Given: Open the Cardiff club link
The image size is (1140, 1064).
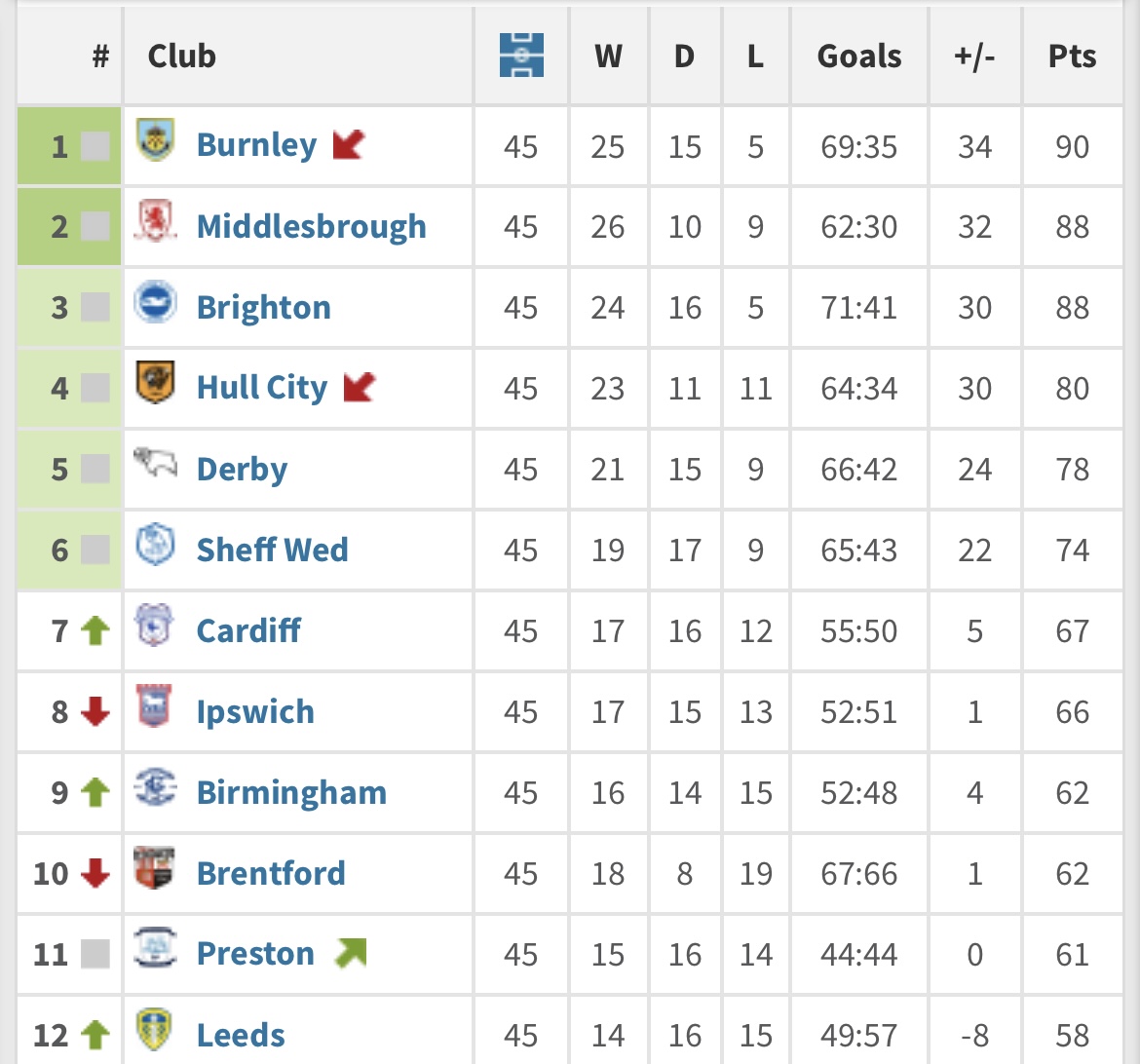Looking at the screenshot, I should [248, 630].
